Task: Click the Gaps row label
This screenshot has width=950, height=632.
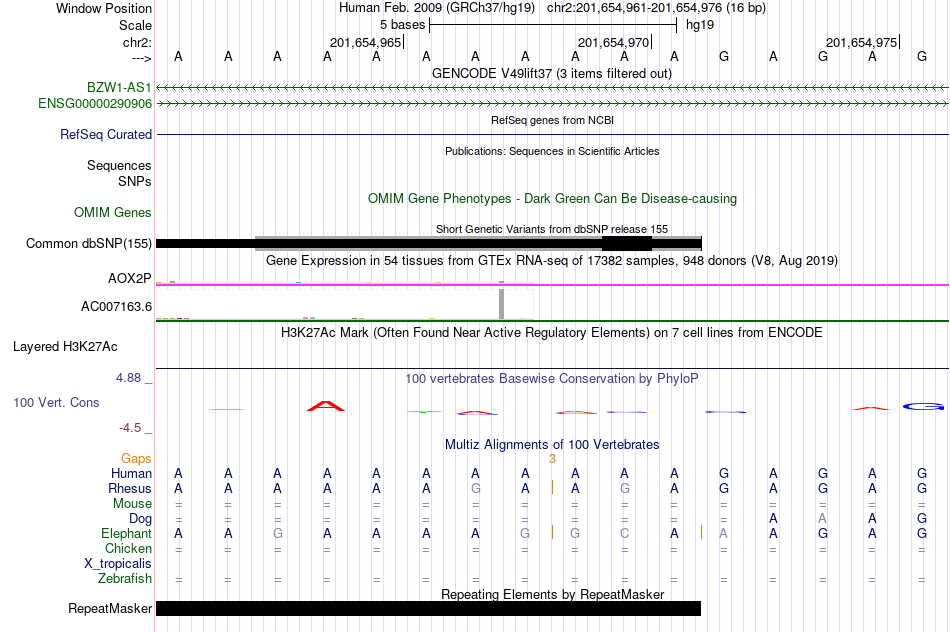Action: click(136, 459)
